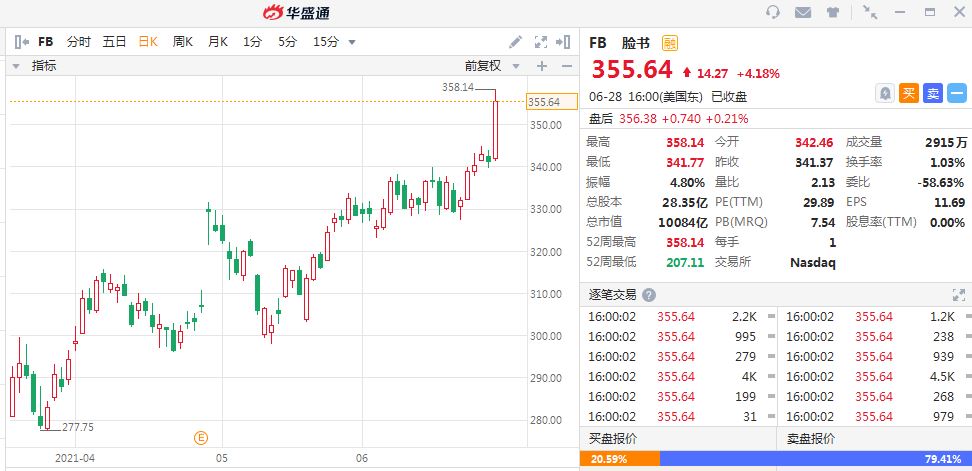Click the blue 卖 sell button
Image resolution: width=972 pixels, height=471 pixels.
pos(932,94)
